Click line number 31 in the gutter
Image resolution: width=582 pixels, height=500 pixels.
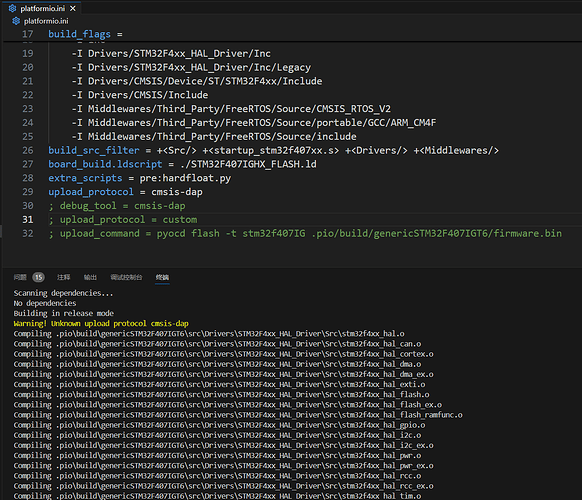(x=28, y=220)
